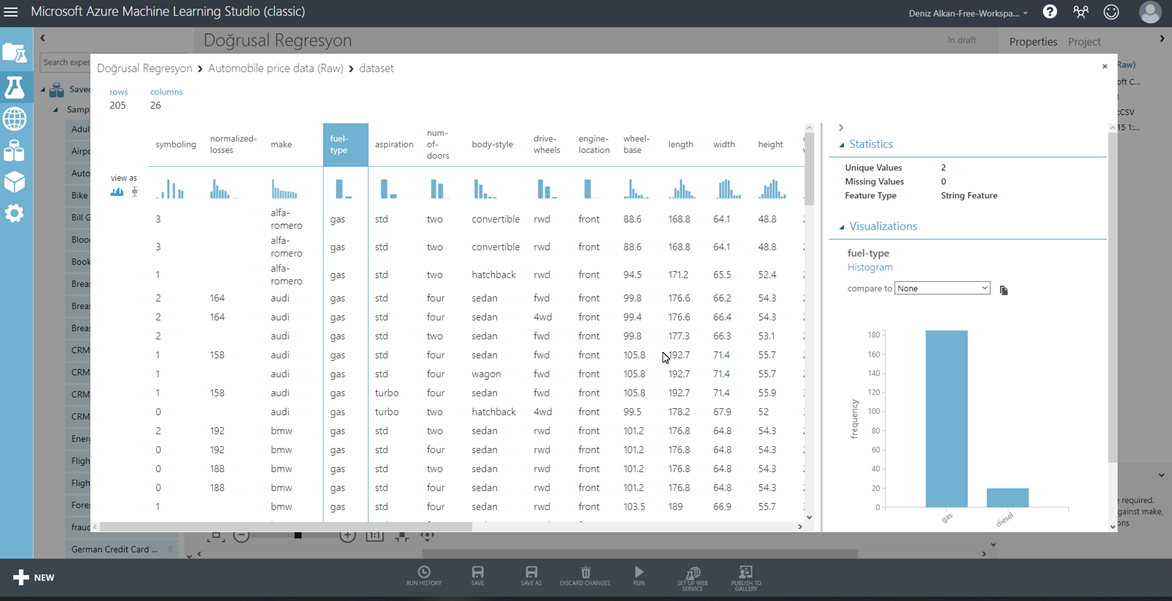Close the dataset visualization dialog
This screenshot has width=1172, height=601.
coord(1105,67)
